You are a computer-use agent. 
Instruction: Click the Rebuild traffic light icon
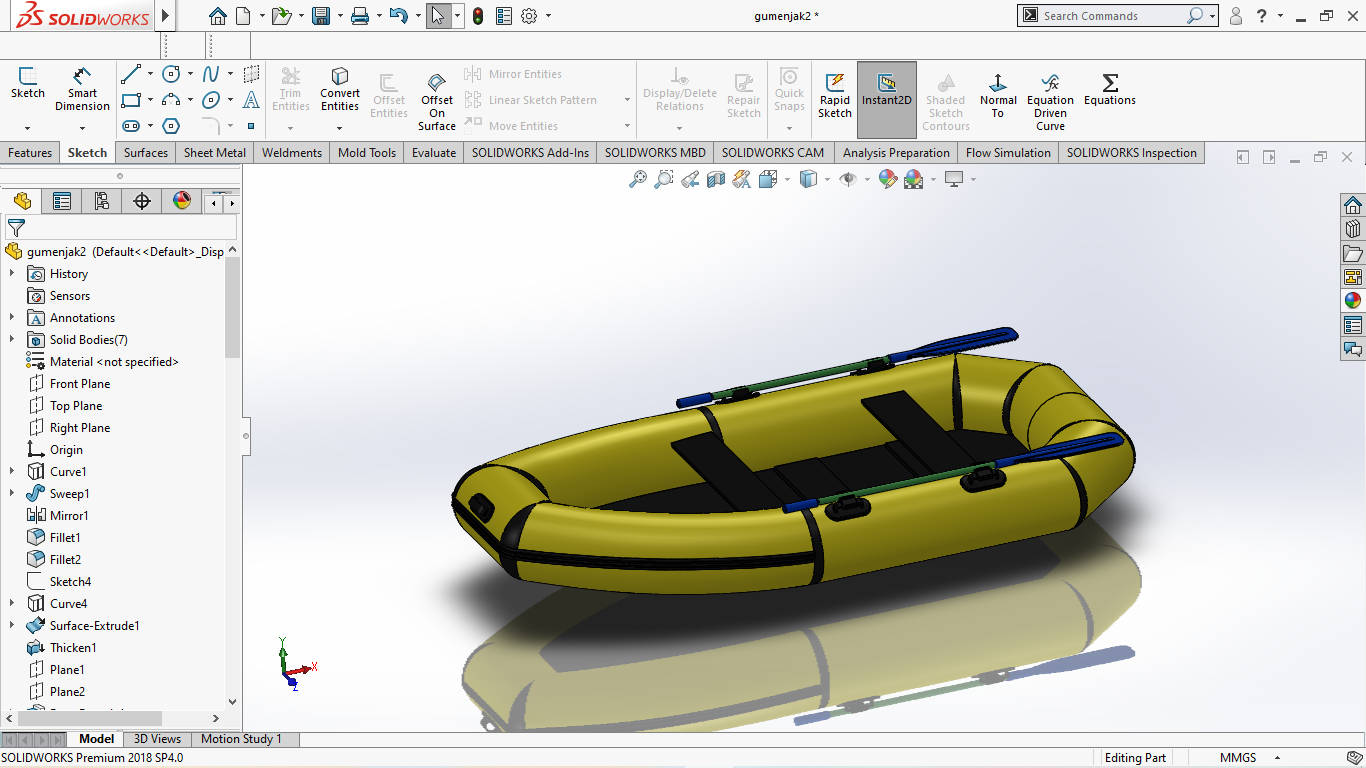point(478,16)
